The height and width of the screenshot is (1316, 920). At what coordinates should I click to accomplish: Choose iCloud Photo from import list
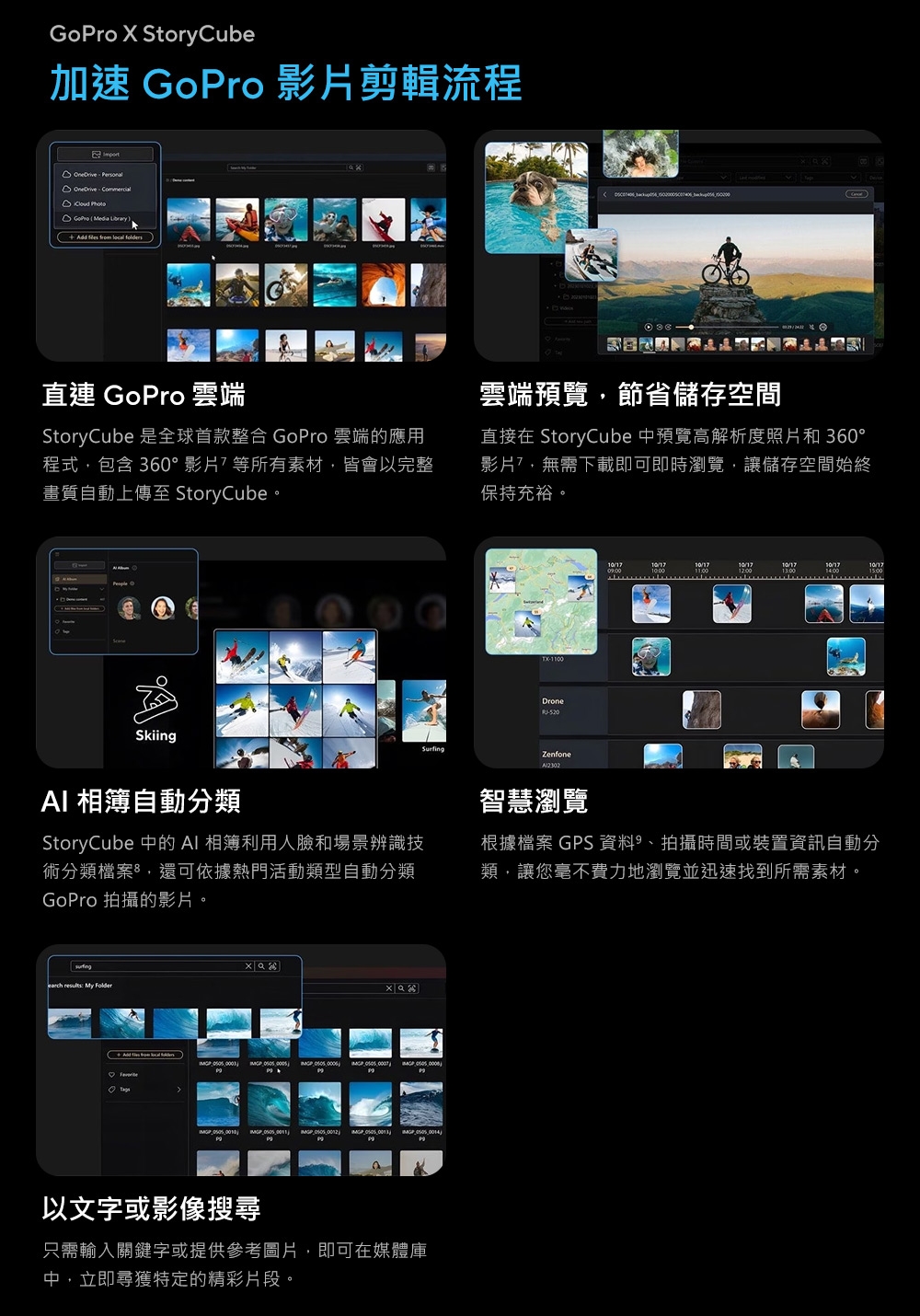pyautogui.click(x=89, y=203)
